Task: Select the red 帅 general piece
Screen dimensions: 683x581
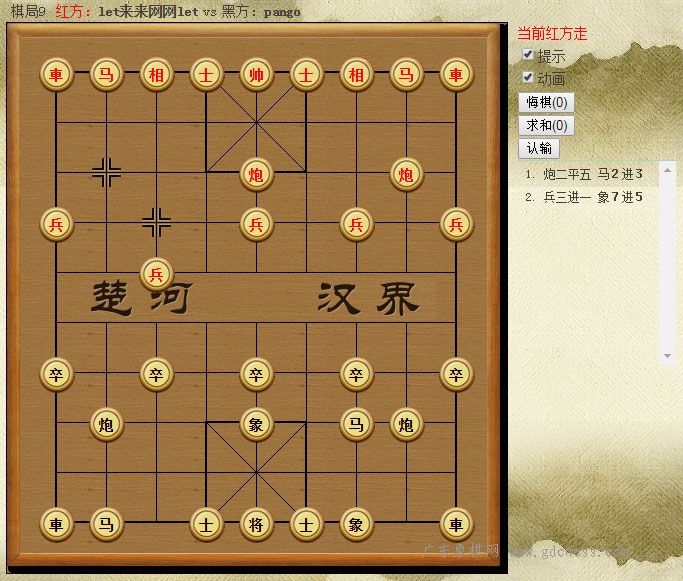Action: click(x=257, y=74)
